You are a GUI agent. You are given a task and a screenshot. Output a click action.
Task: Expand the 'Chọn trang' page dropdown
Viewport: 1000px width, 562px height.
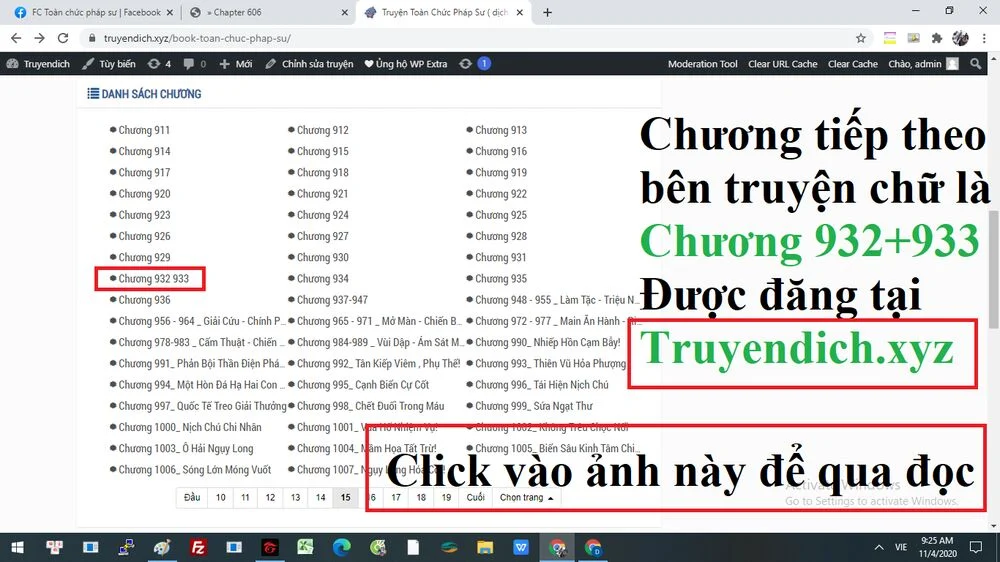point(525,497)
